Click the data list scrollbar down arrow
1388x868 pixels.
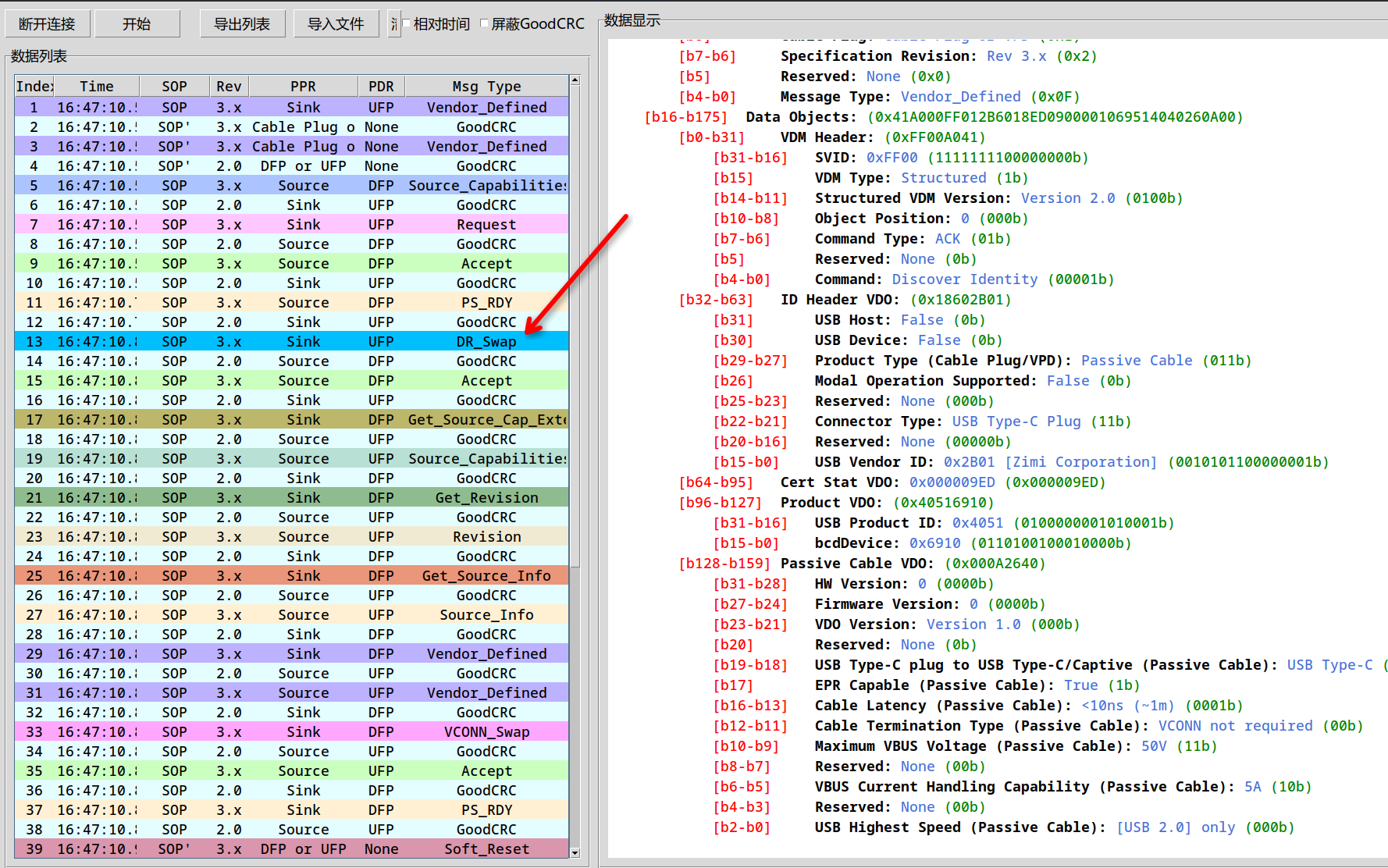(575, 853)
